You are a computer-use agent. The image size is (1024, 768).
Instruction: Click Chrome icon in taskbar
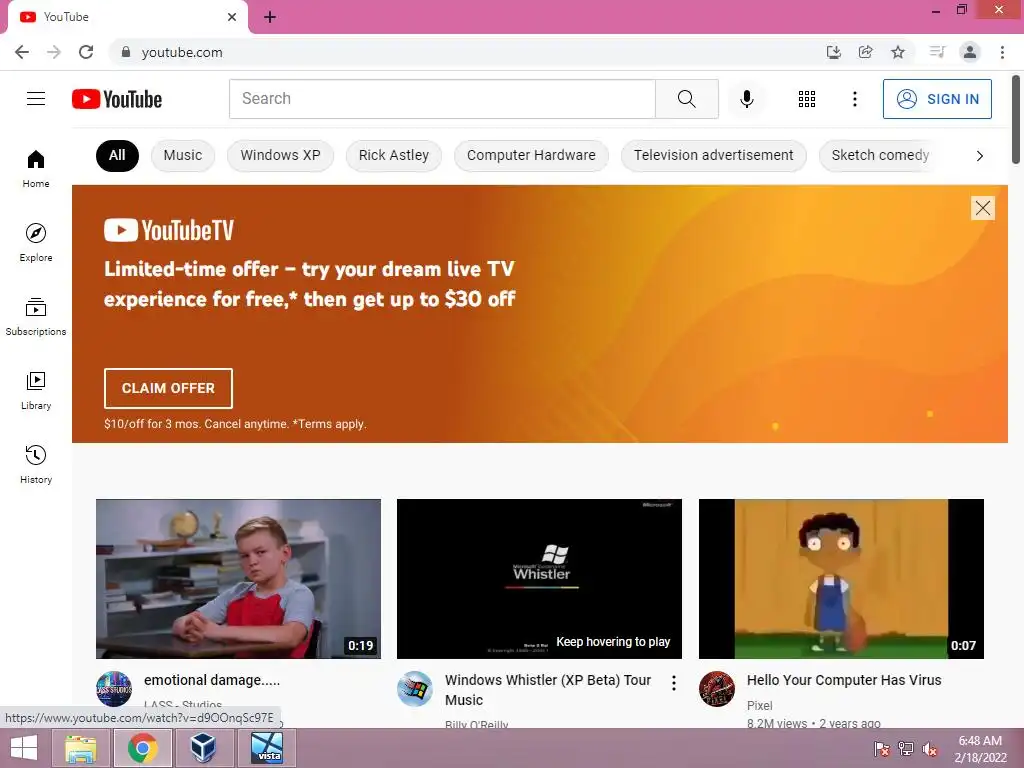coord(142,748)
